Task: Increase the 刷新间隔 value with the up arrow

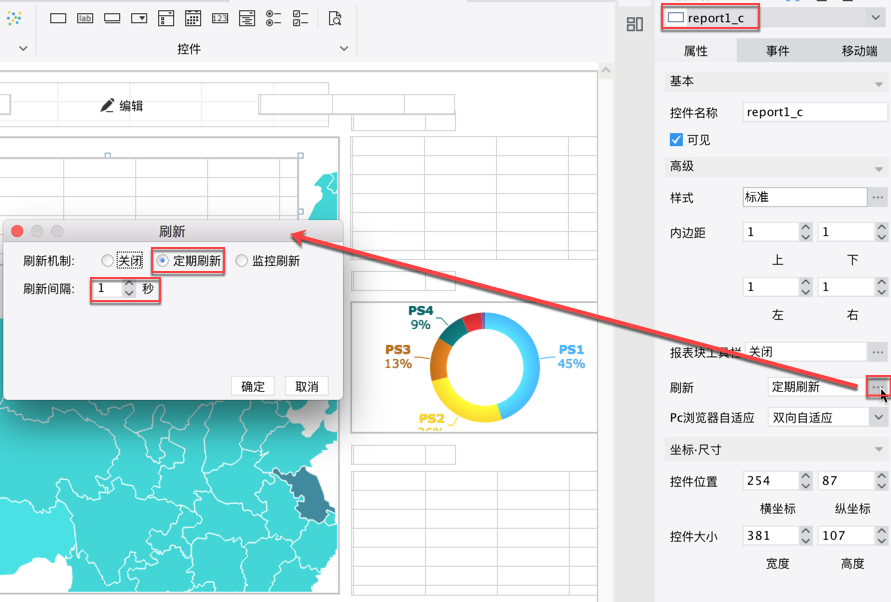Action: 130,284
